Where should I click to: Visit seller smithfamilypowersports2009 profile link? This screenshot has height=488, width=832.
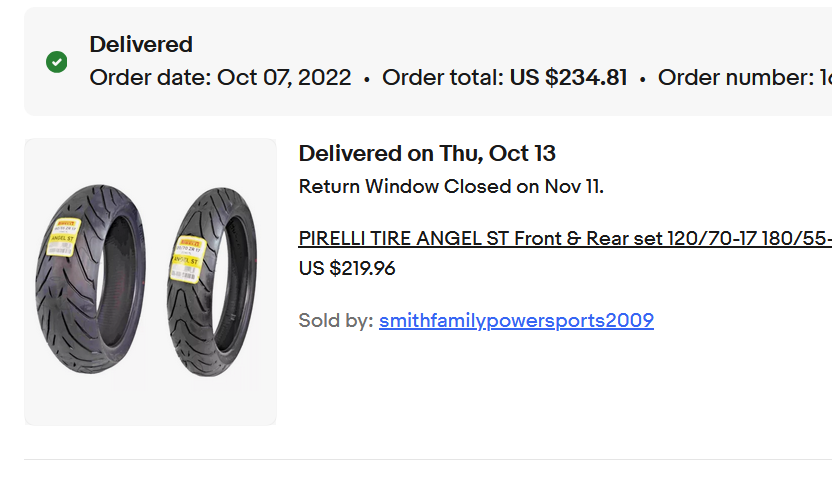click(x=516, y=320)
